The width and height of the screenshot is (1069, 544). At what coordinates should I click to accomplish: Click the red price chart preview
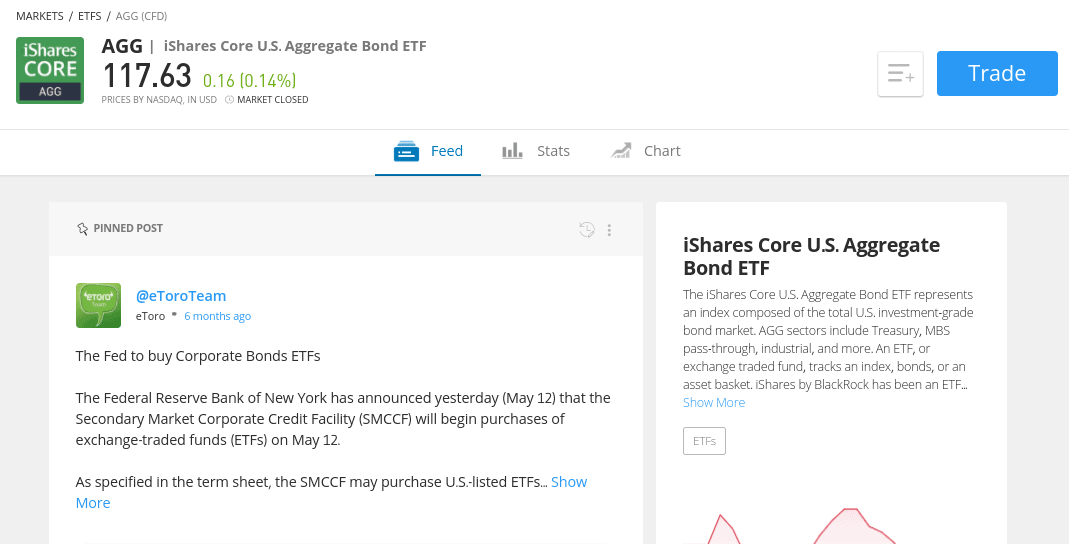click(831, 525)
